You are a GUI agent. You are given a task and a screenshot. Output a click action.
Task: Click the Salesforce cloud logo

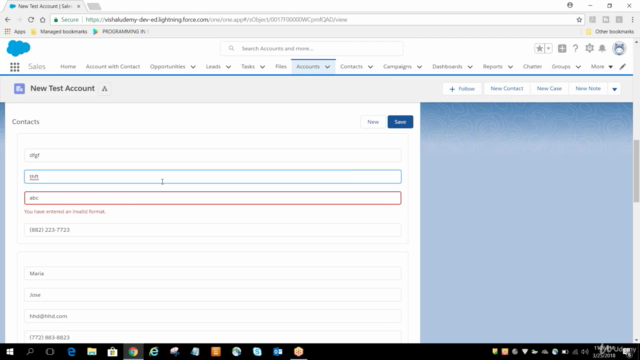[x=18, y=48]
